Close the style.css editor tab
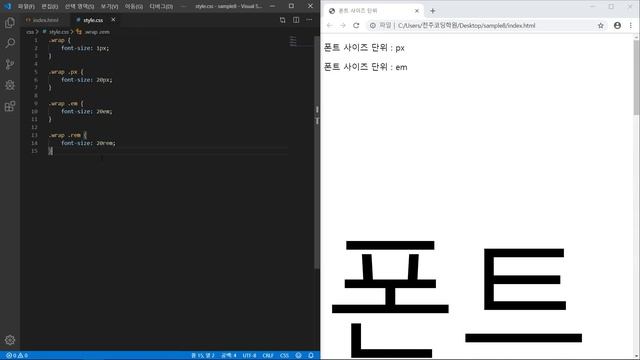This screenshot has height=360, width=640. click(113, 20)
